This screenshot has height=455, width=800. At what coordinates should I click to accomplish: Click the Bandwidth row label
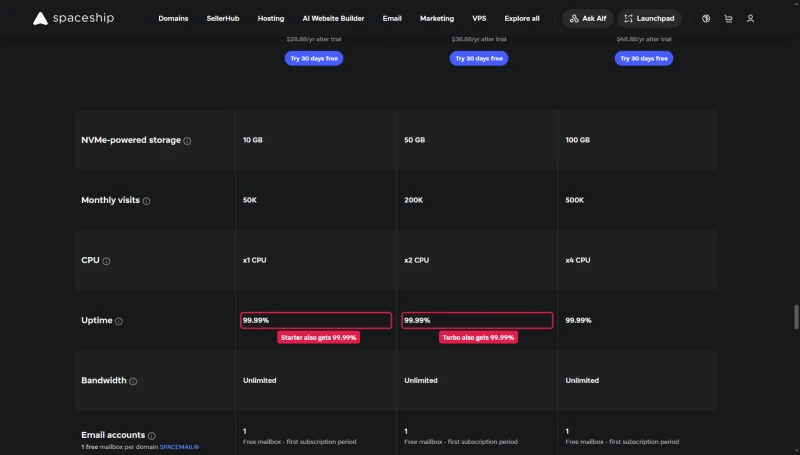pos(104,381)
